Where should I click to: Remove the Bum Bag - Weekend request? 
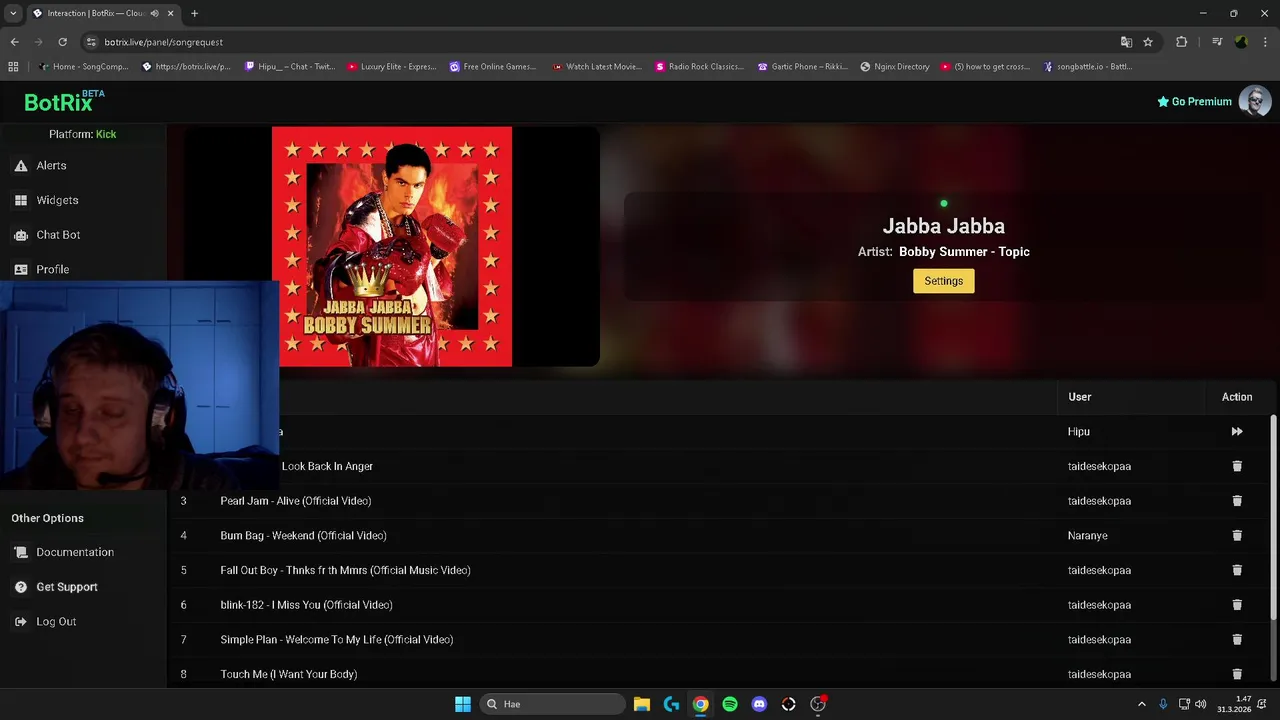1237,536
